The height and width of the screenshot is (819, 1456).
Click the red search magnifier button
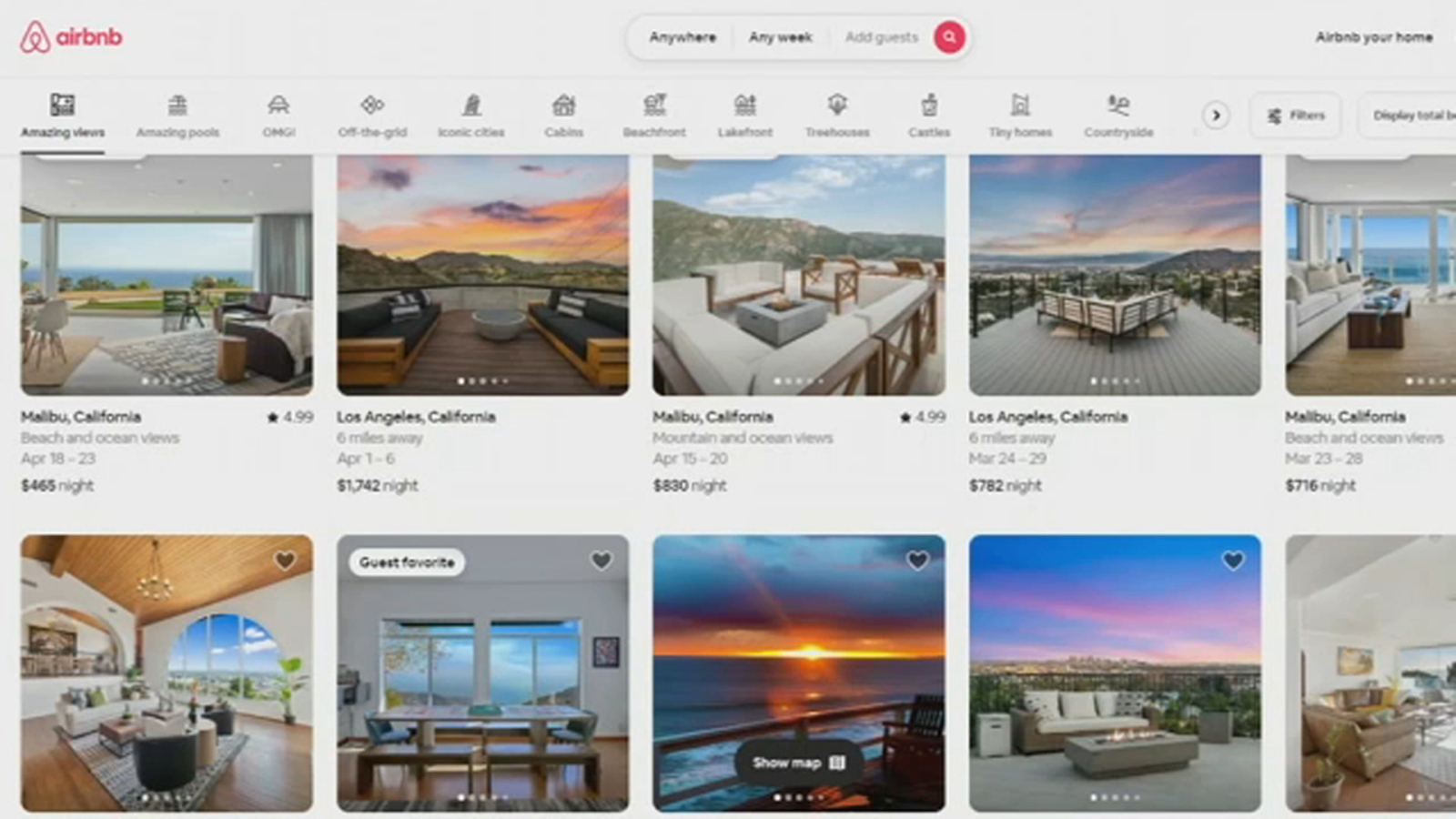pyautogui.click(x=949, y=37)
